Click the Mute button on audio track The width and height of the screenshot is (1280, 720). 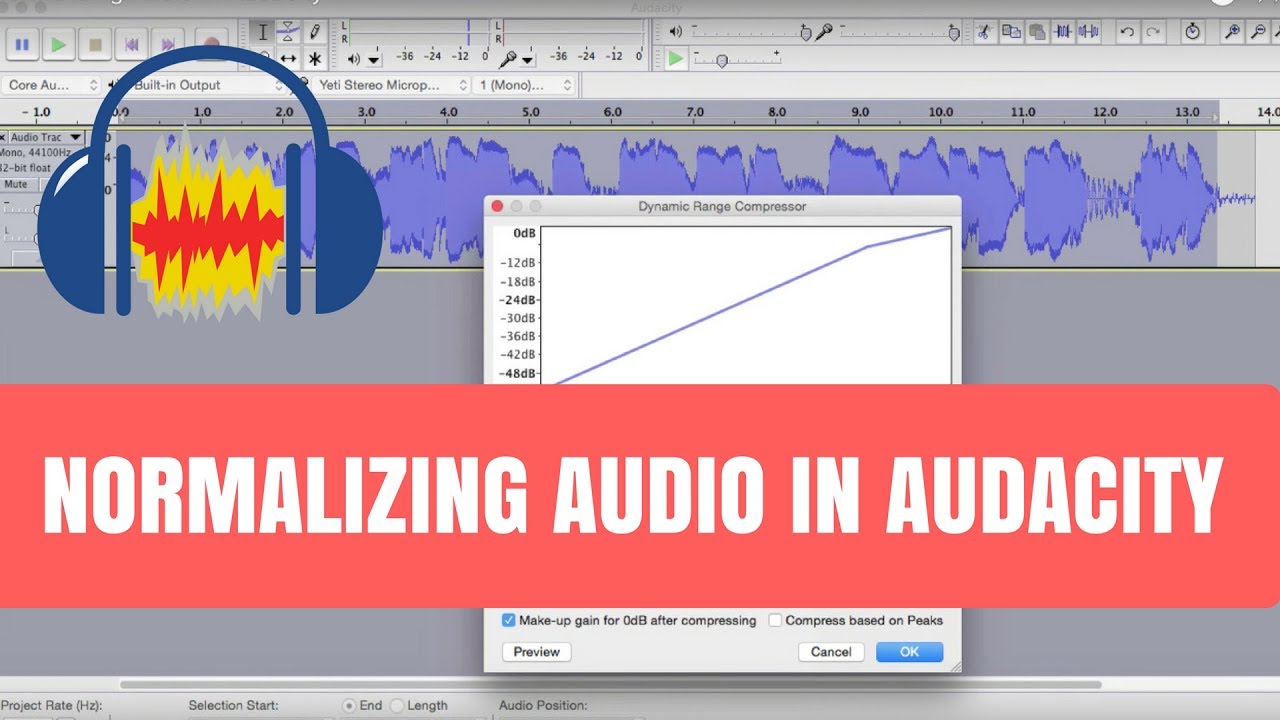tap(16, 184)
